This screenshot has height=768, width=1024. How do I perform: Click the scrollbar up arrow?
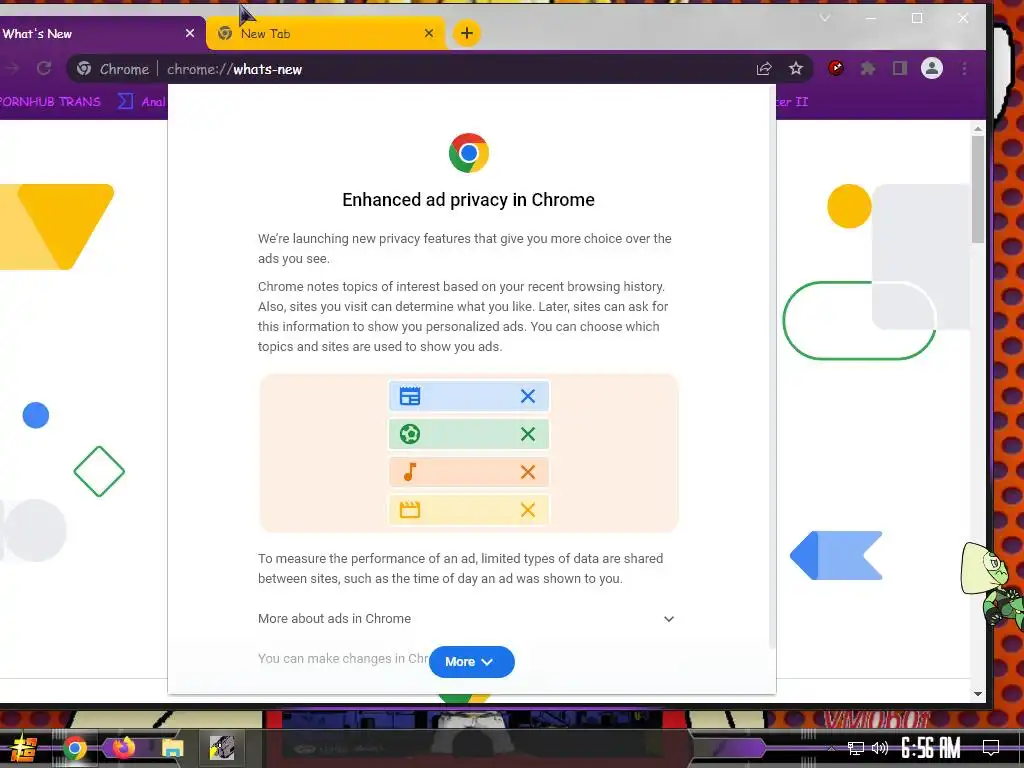[x=977, y=129]
